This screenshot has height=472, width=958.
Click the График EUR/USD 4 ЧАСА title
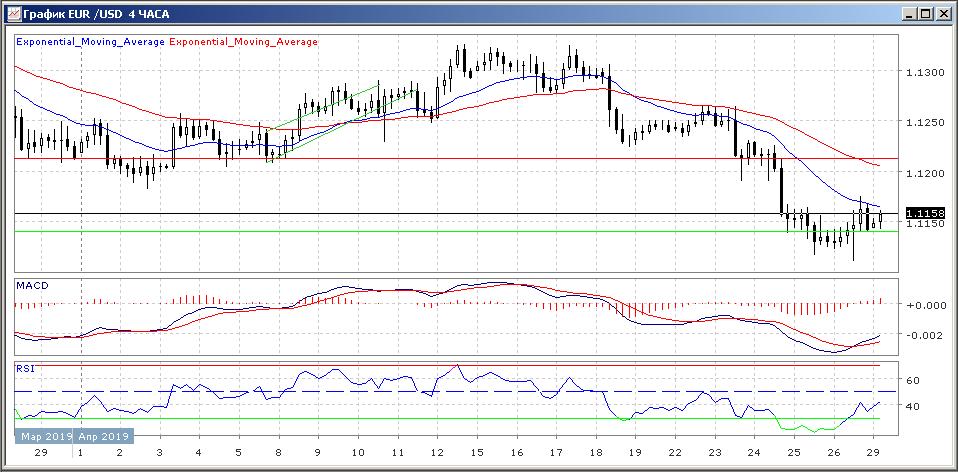[x=96, y=13]
